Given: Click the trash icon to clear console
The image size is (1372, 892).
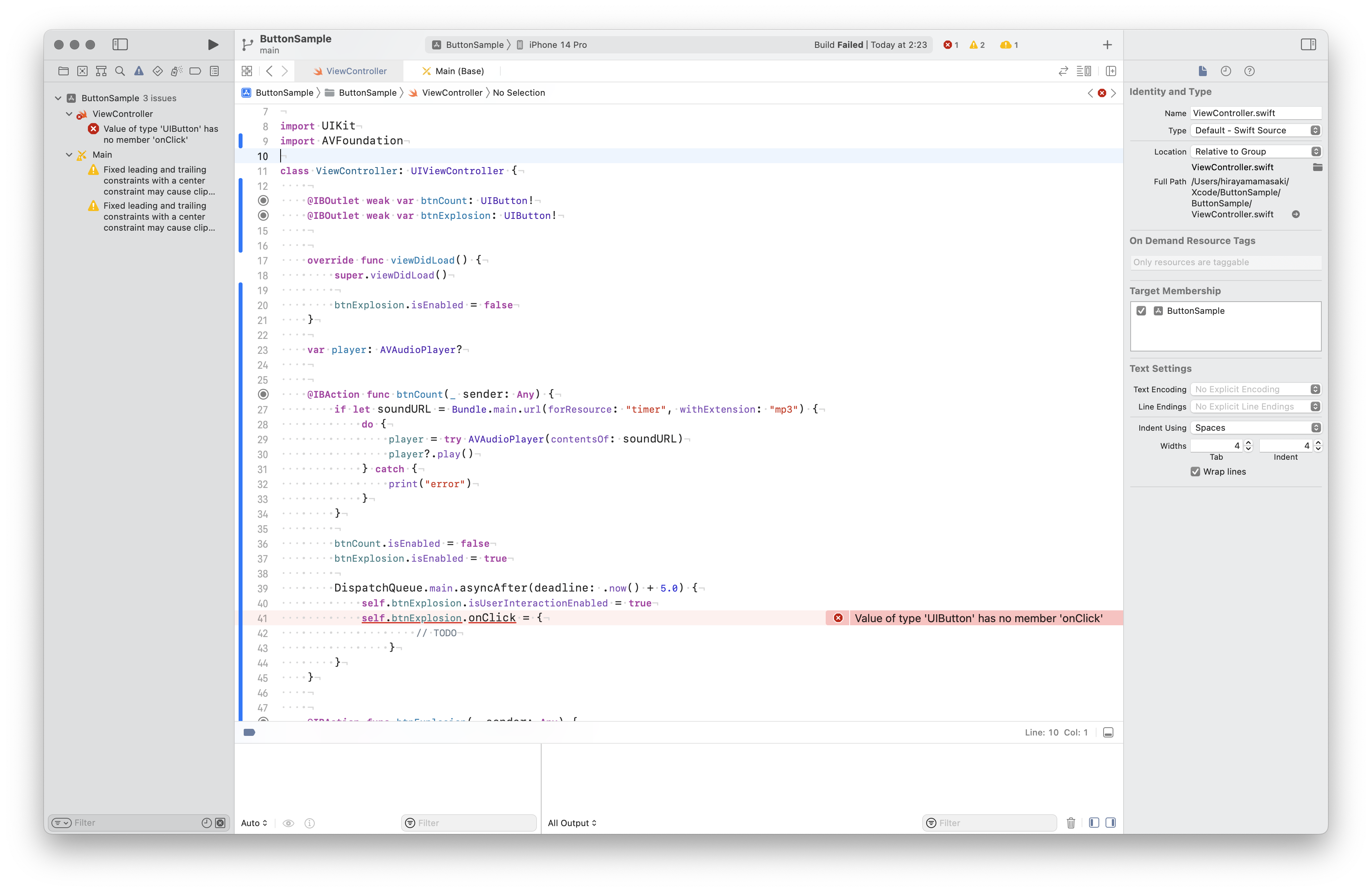Looking at the screenshot, I should tap(1071, 822).
